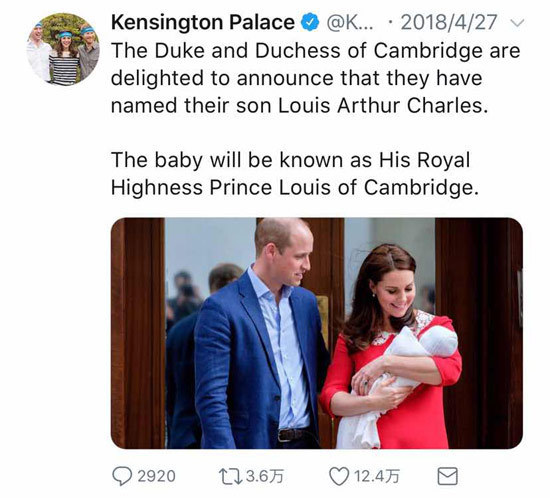Click the blue verified badge
This screenshot has width=550, height=498.
click(310, 23)
